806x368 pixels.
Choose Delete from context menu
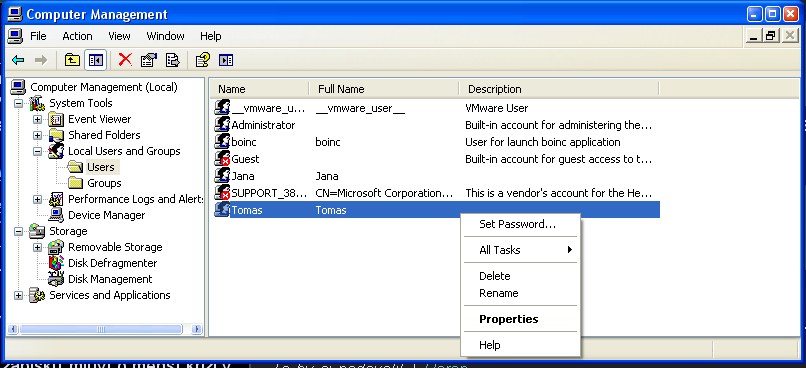click(x=521, y=276)
